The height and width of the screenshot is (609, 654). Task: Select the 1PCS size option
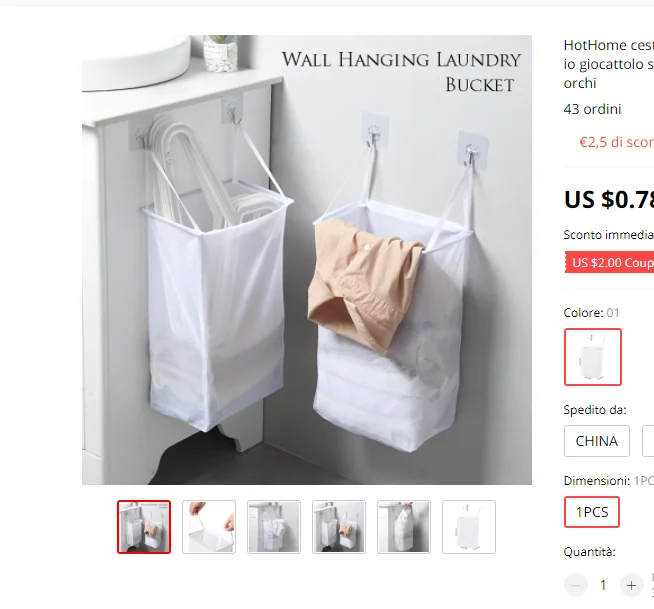coord(592,512)
